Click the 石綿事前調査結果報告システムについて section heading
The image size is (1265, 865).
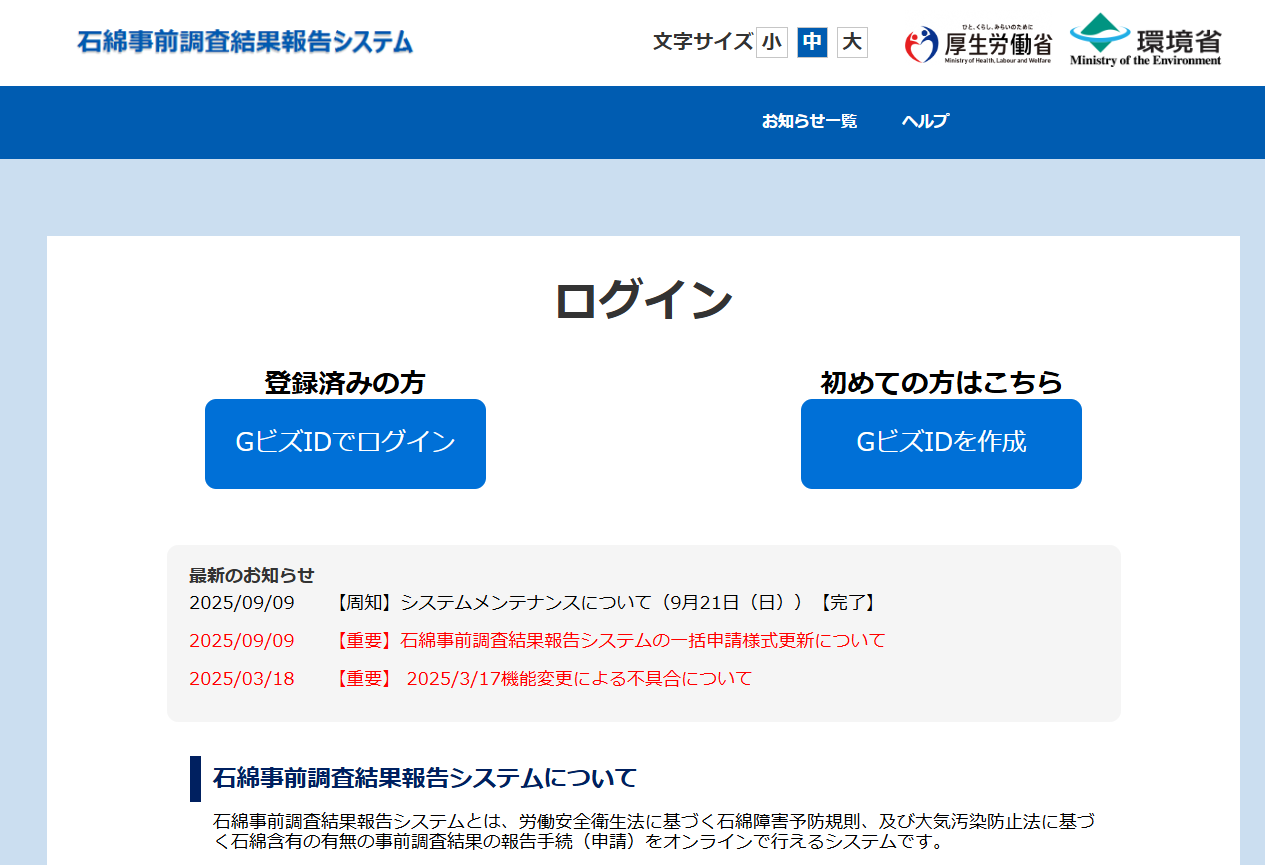(x=425, y=778)
